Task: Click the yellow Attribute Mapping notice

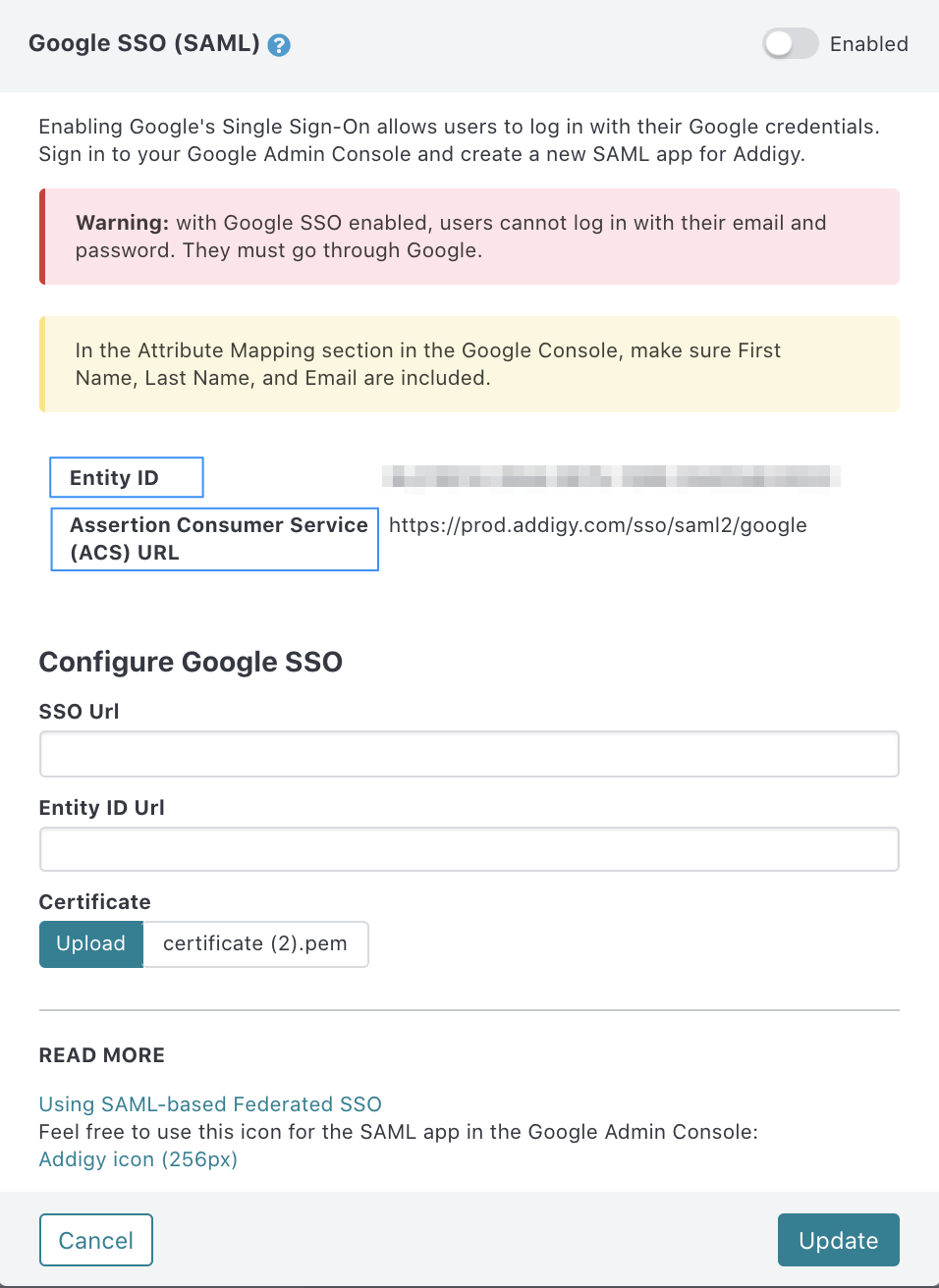Action: 469,364
